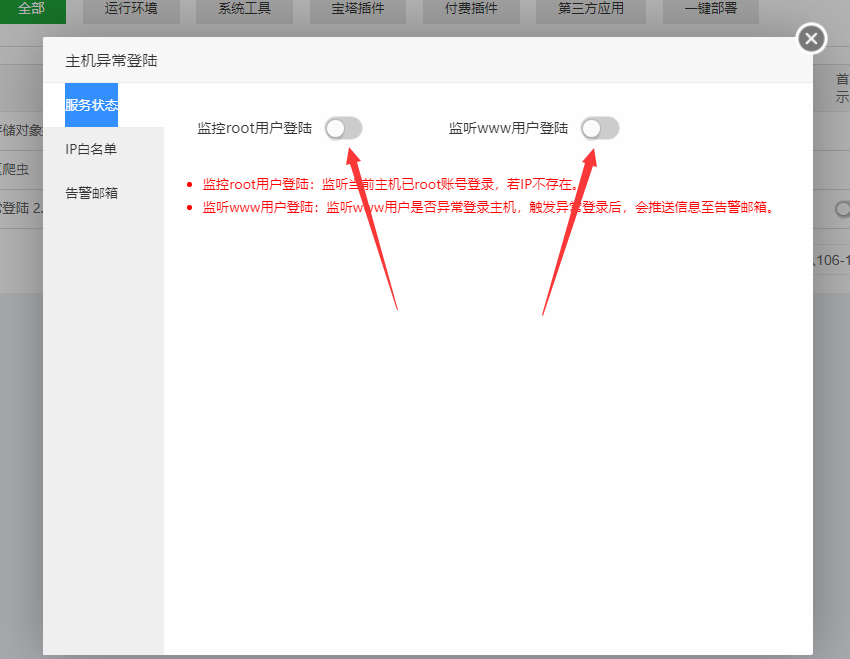This screenshot has height=659, width=850.
Task: Open the IP白名单 tab
Action: [x=91, y=149]
